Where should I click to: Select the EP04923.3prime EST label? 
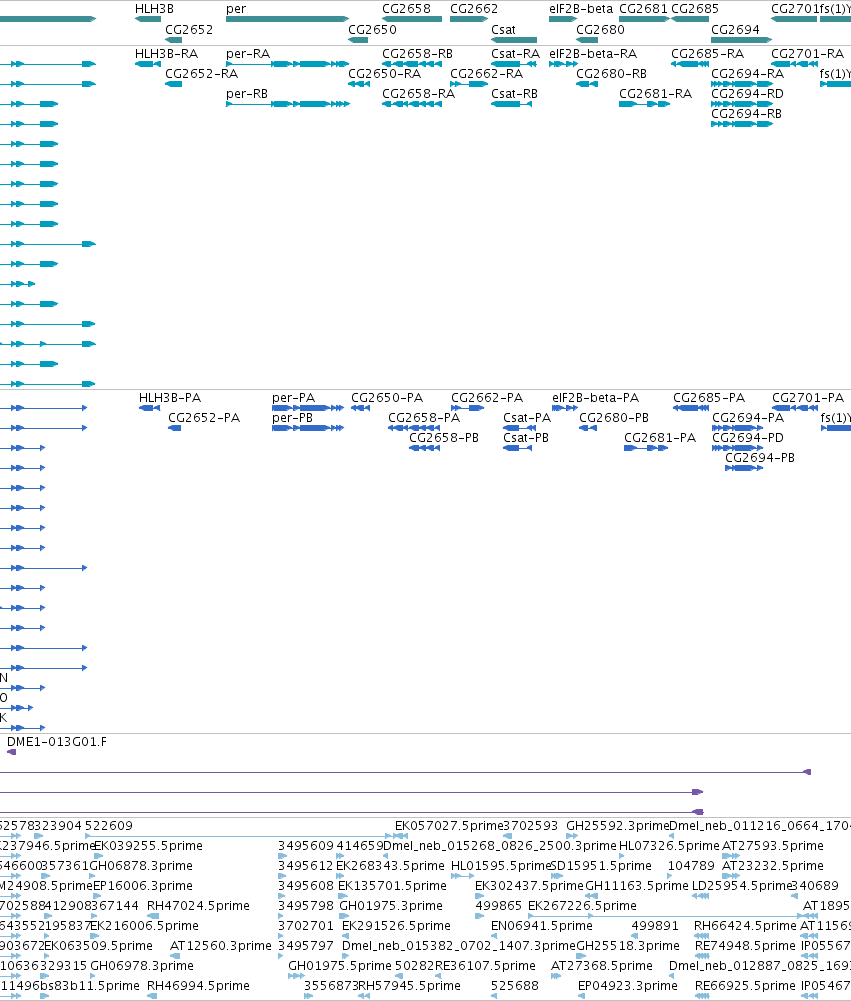pyautogui.click(x=628, y=986)
